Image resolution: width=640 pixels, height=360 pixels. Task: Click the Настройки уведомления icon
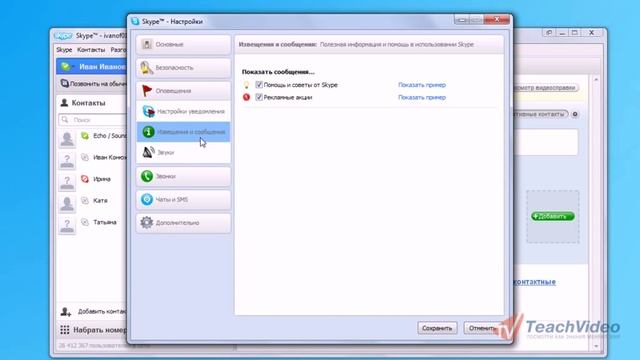[148, 111]
